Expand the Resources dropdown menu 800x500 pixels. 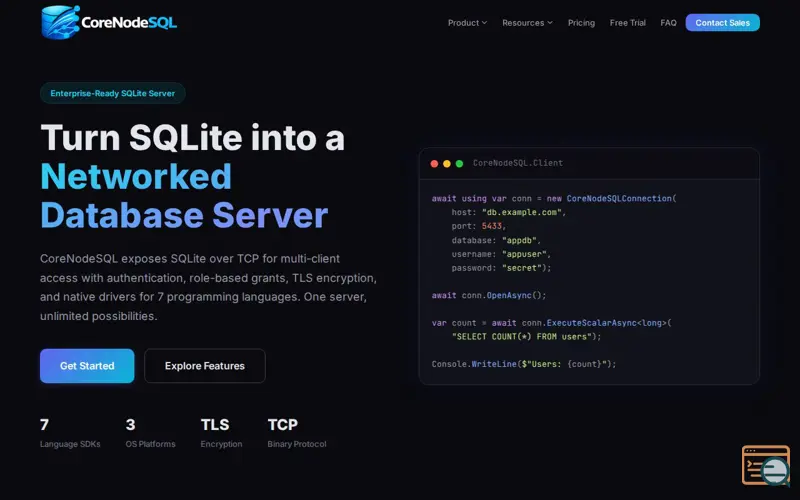click(x=527, y=23)
